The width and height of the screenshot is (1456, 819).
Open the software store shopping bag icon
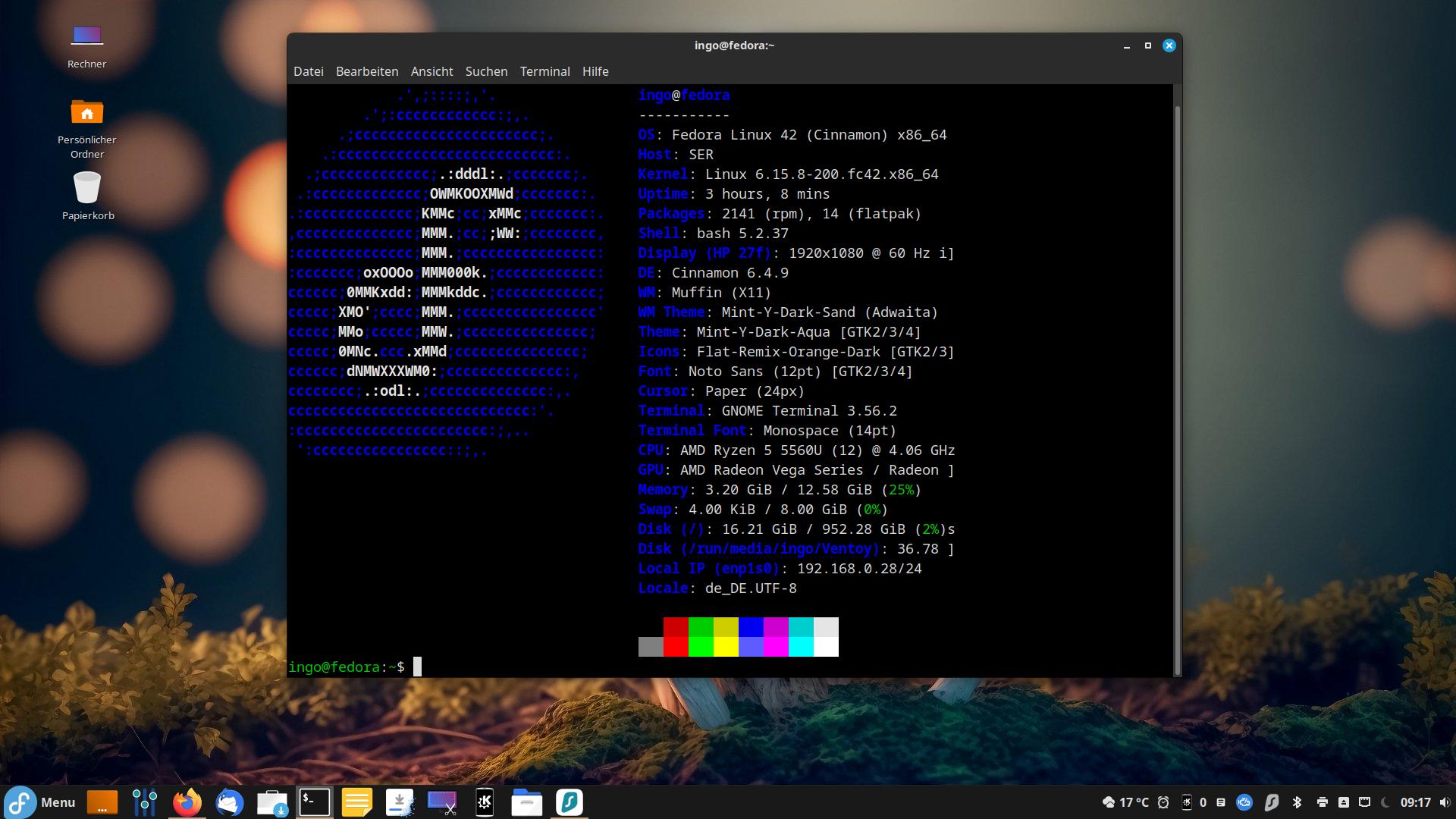pyautogui.click(x=272, y=802)
